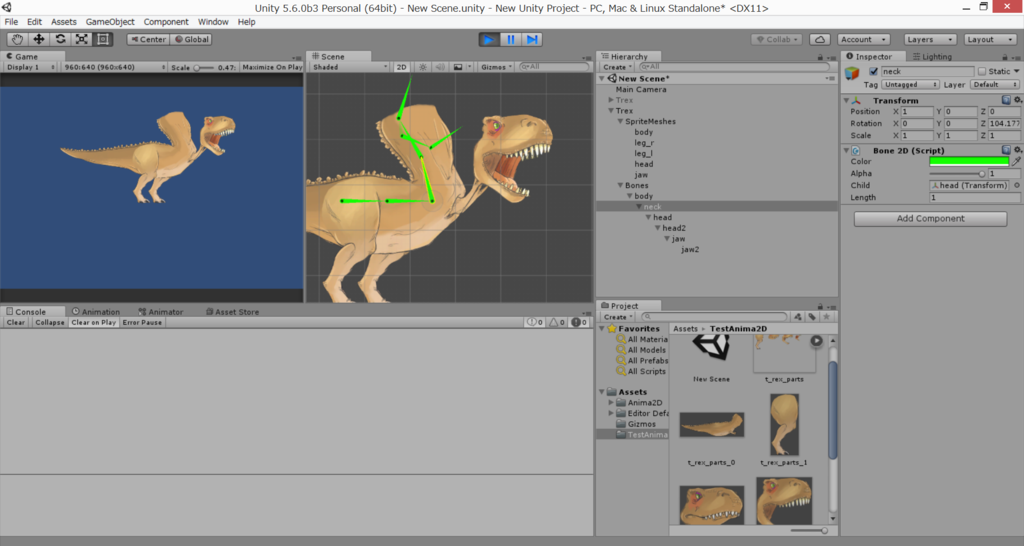Collapse the SpriteMeshes tree node

pyautogui.click(x=620, y=121)
